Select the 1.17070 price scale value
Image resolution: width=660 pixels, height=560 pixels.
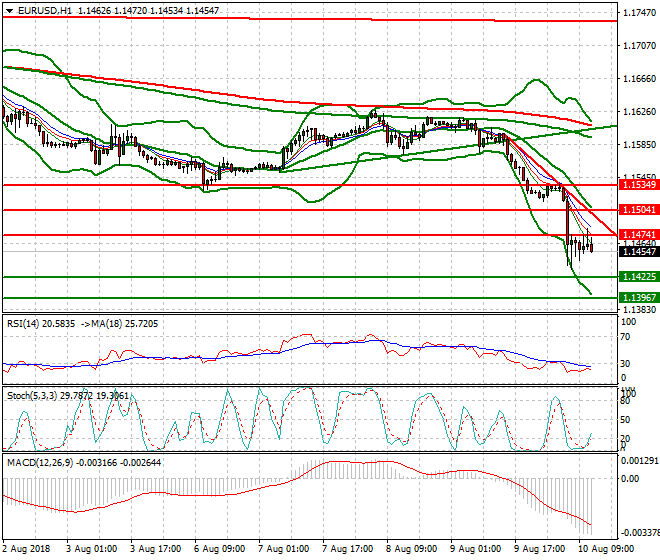(639, 45)
